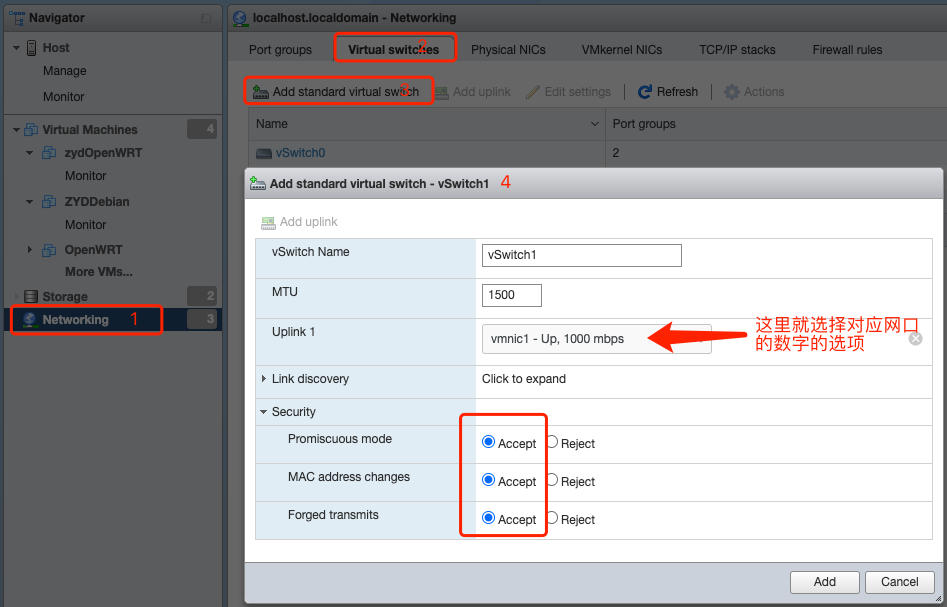Image resolution: width=947 pixels, height=607 pixels.
Task: Open Monitor under Host
Action: [x=63, y=97]
